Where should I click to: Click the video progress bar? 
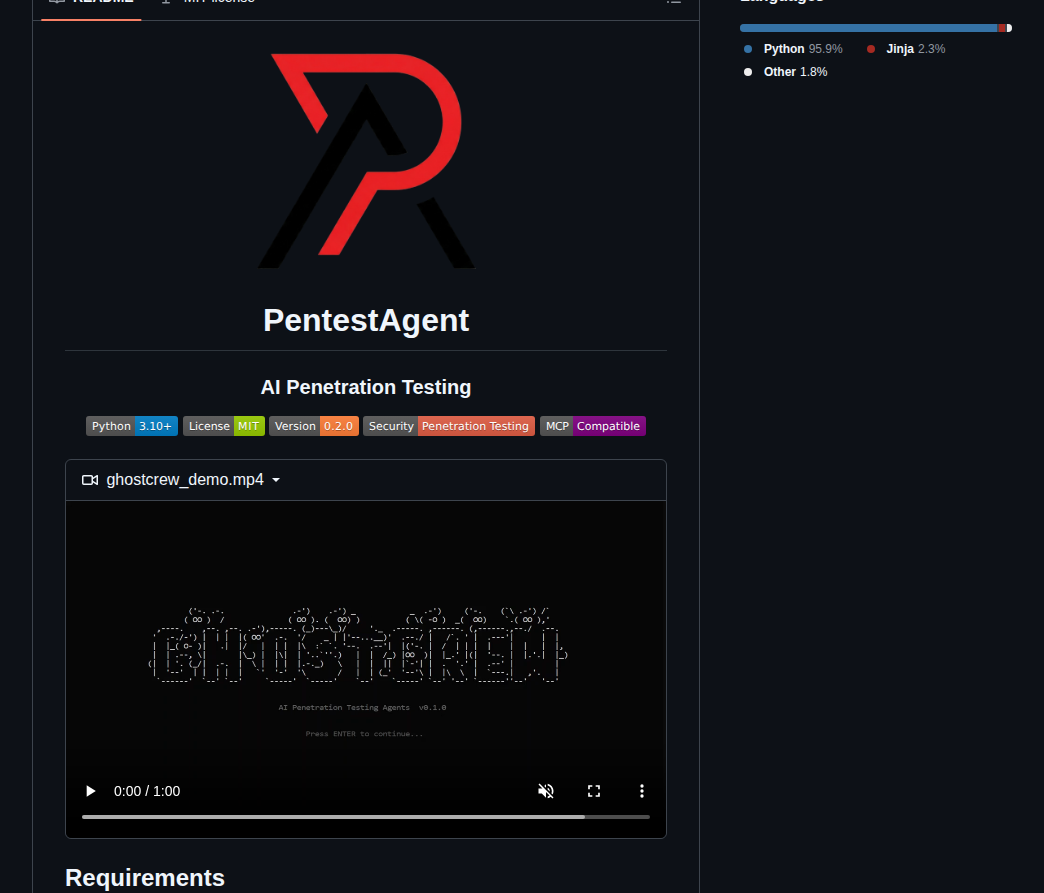click(366, 816)
